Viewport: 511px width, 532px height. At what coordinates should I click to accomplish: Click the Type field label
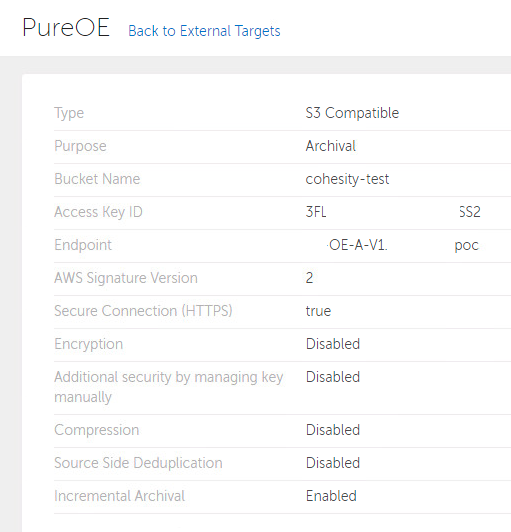69,113
